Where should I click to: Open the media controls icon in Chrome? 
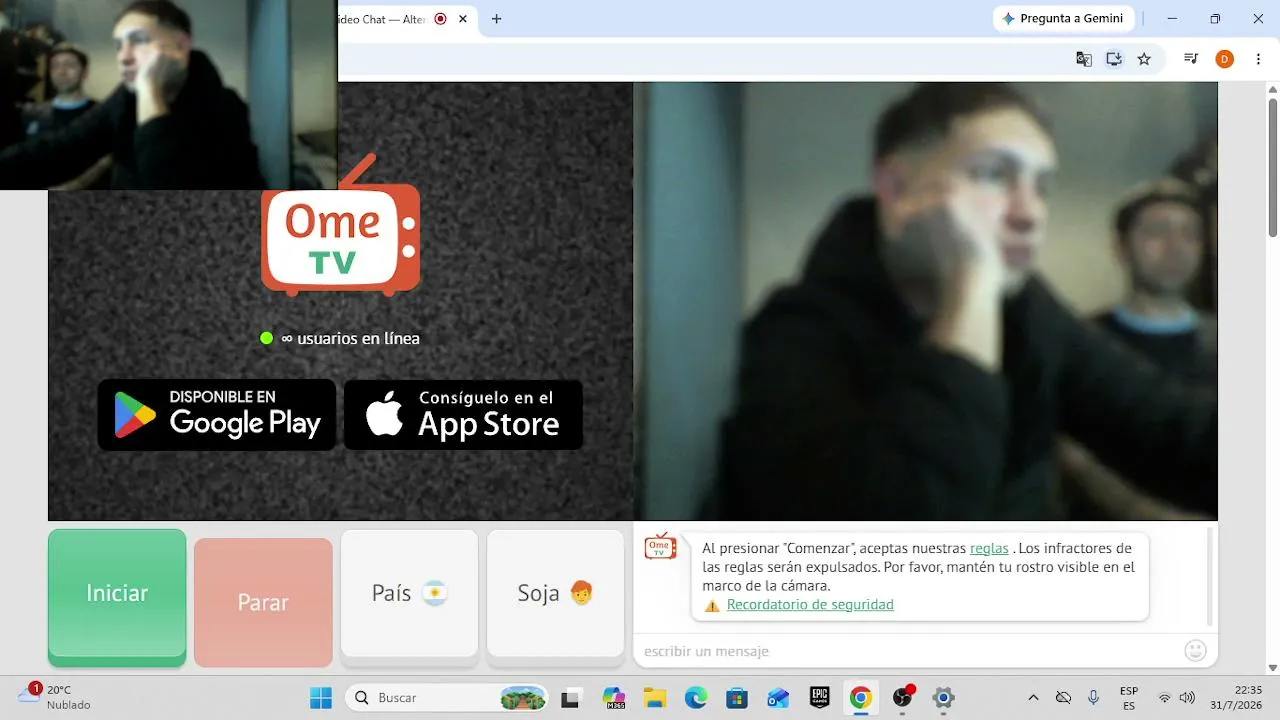coord(1191,59)
